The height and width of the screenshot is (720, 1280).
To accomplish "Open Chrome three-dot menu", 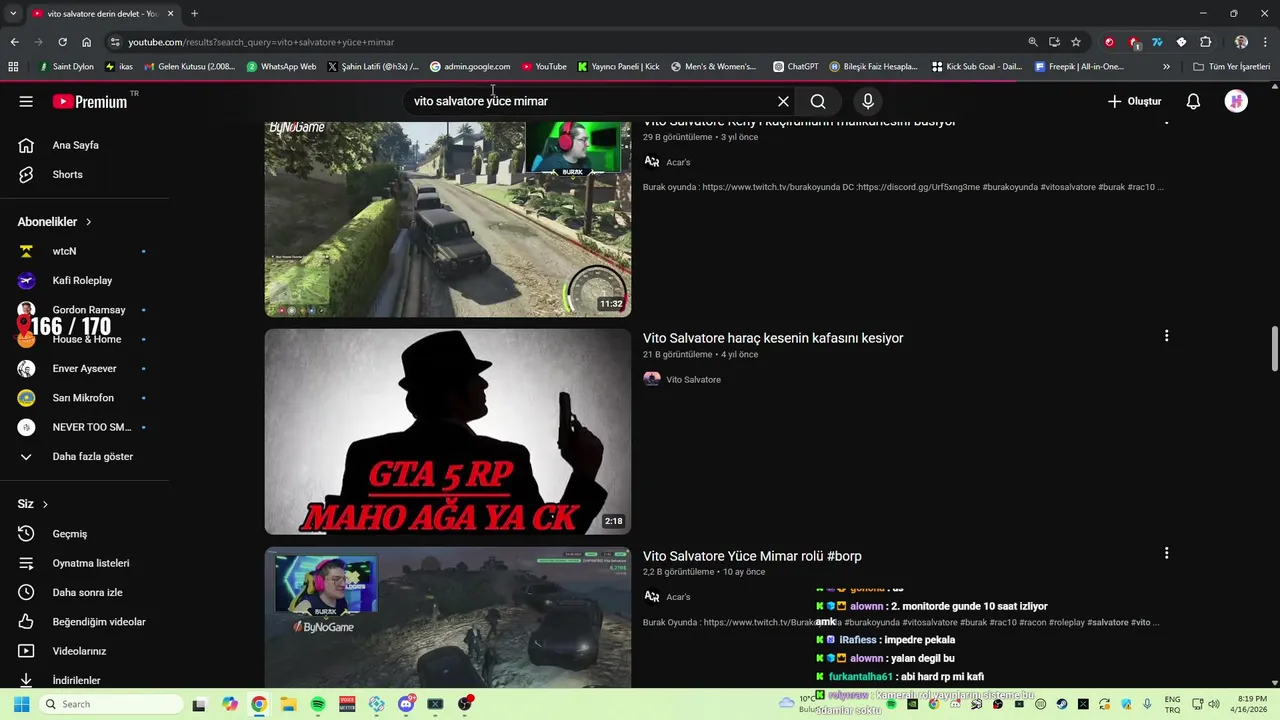I will (1264, 42).
